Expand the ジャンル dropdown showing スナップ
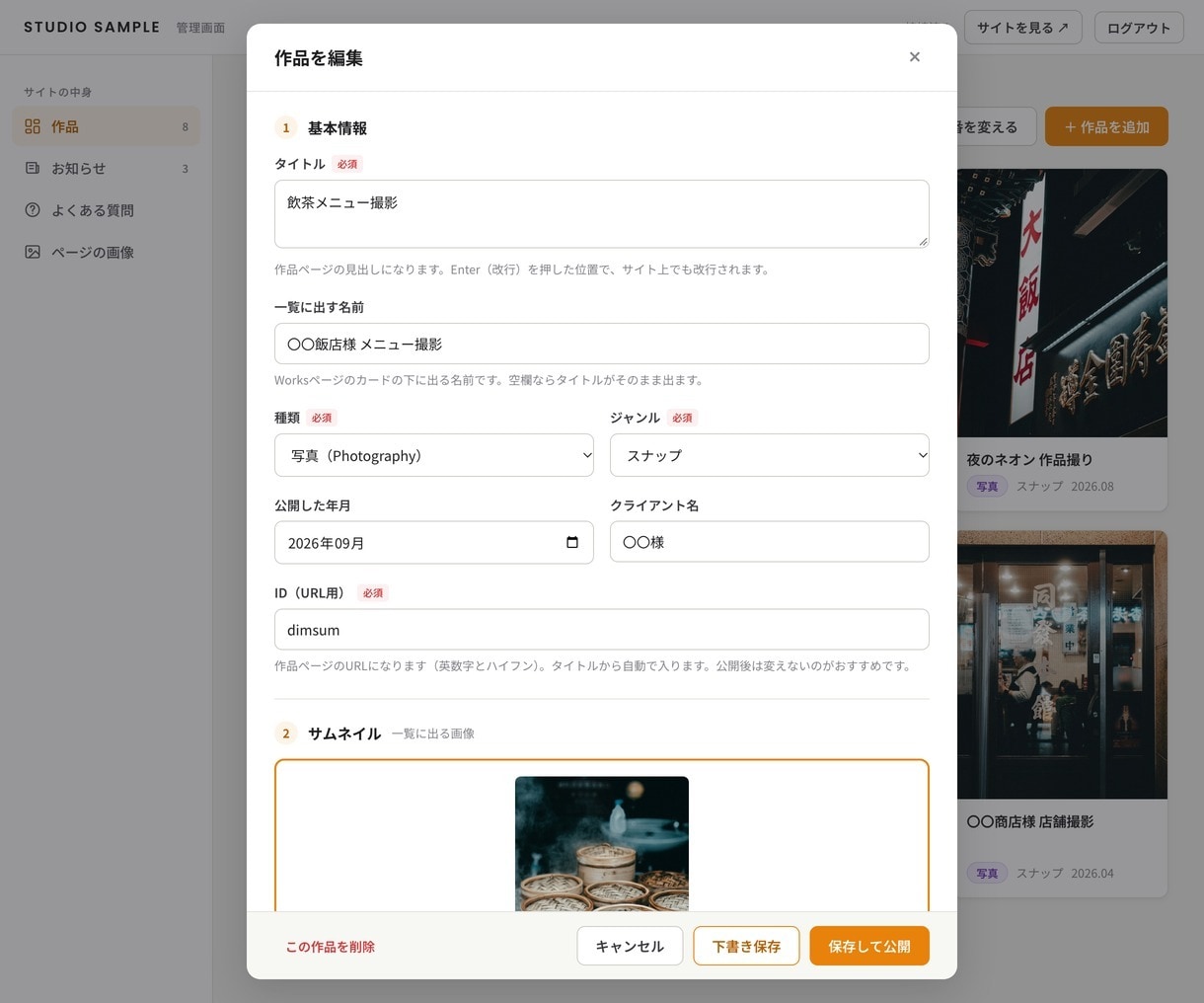This screenshot has height=1003, width=1204. click(x=770, y=455)
